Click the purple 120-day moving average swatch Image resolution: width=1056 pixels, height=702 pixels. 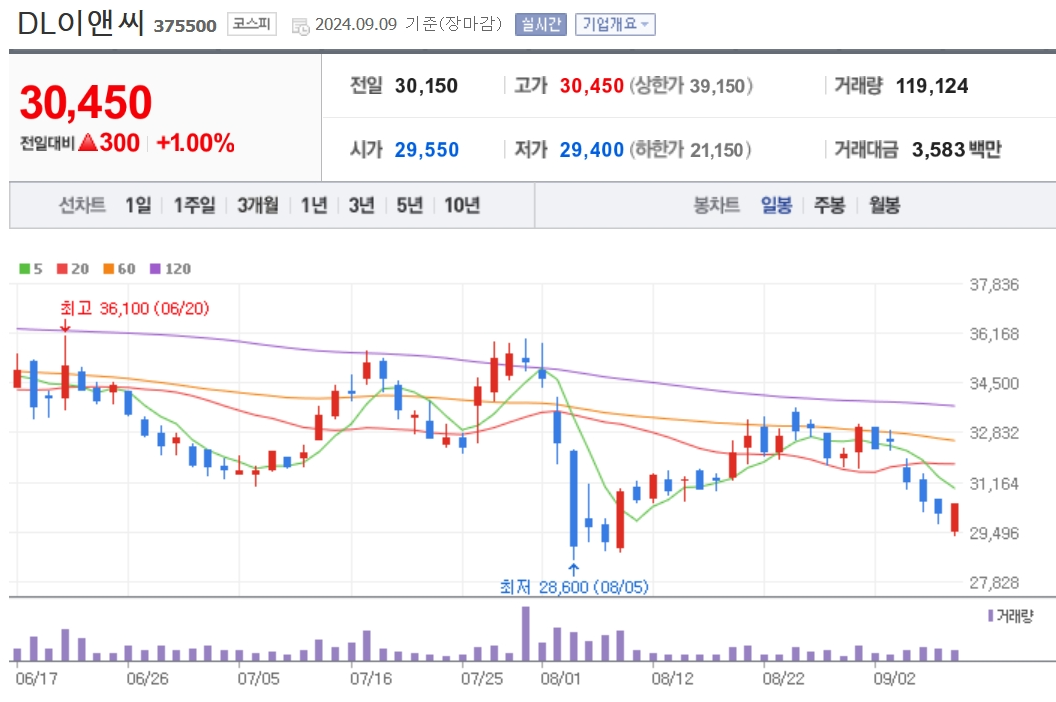156,269
